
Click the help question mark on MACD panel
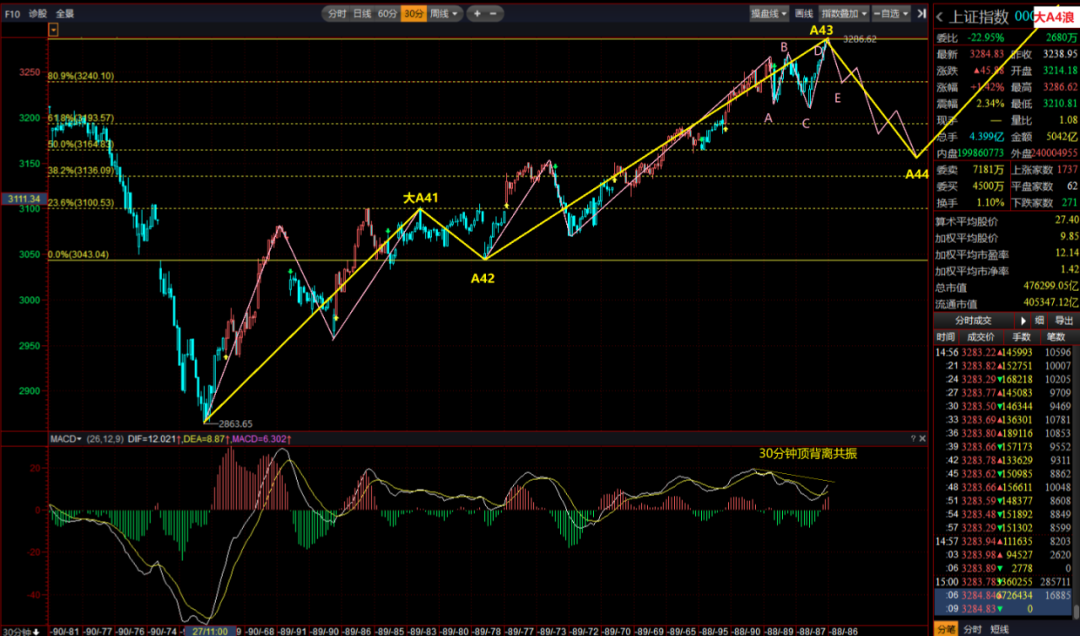pyautogui.click(x=912, y=439)
